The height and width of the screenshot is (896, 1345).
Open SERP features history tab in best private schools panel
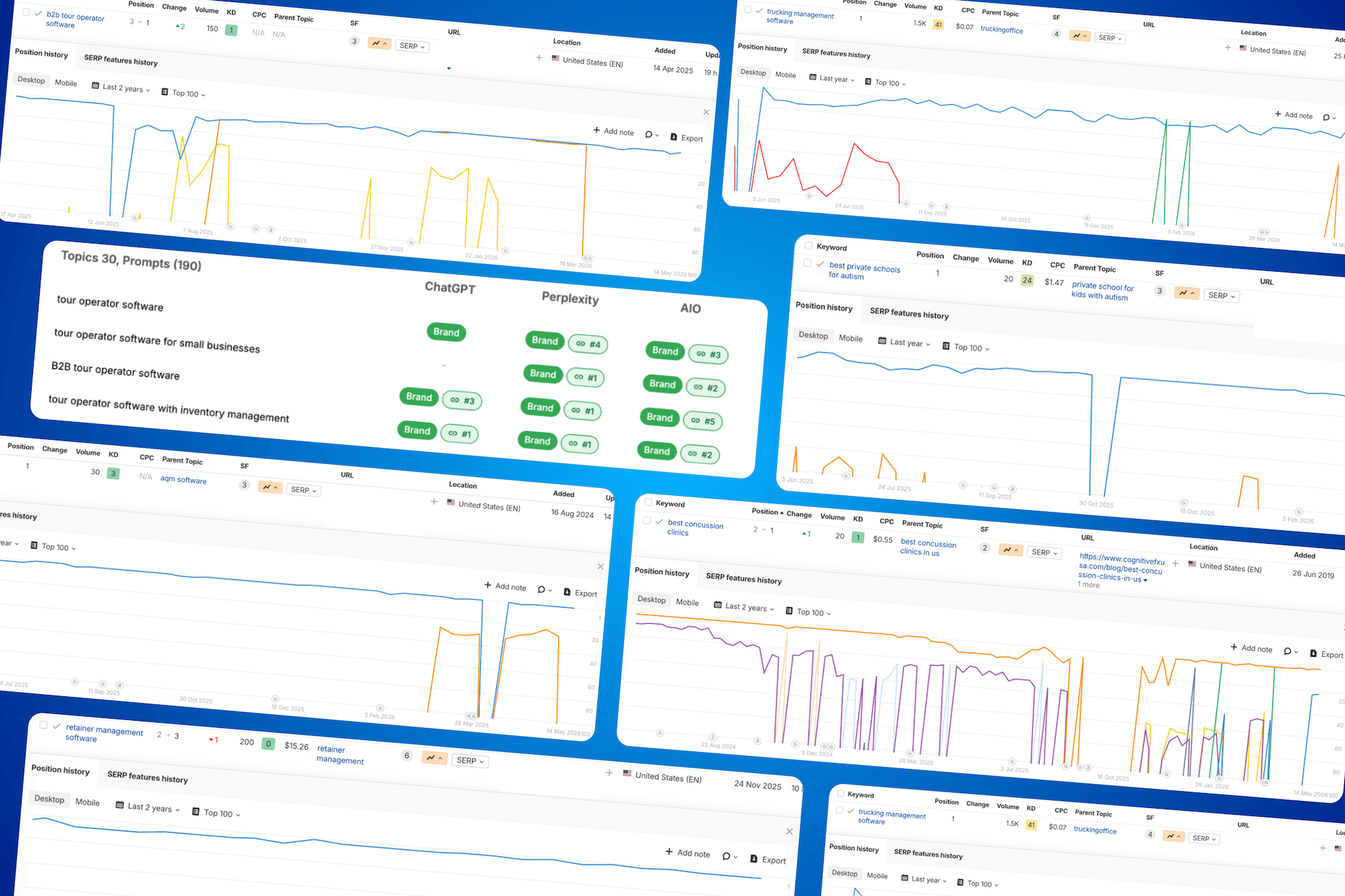[x=909, y=313]
